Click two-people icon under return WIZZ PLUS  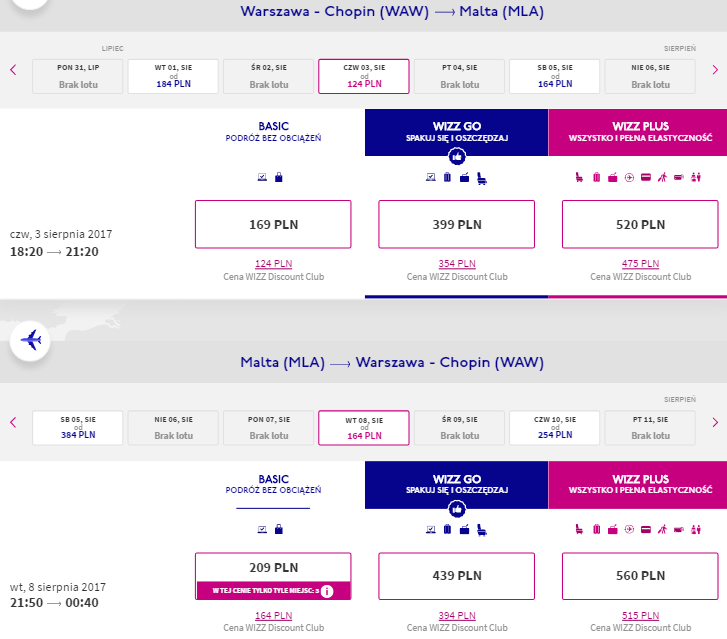click(x=696, y=529)
